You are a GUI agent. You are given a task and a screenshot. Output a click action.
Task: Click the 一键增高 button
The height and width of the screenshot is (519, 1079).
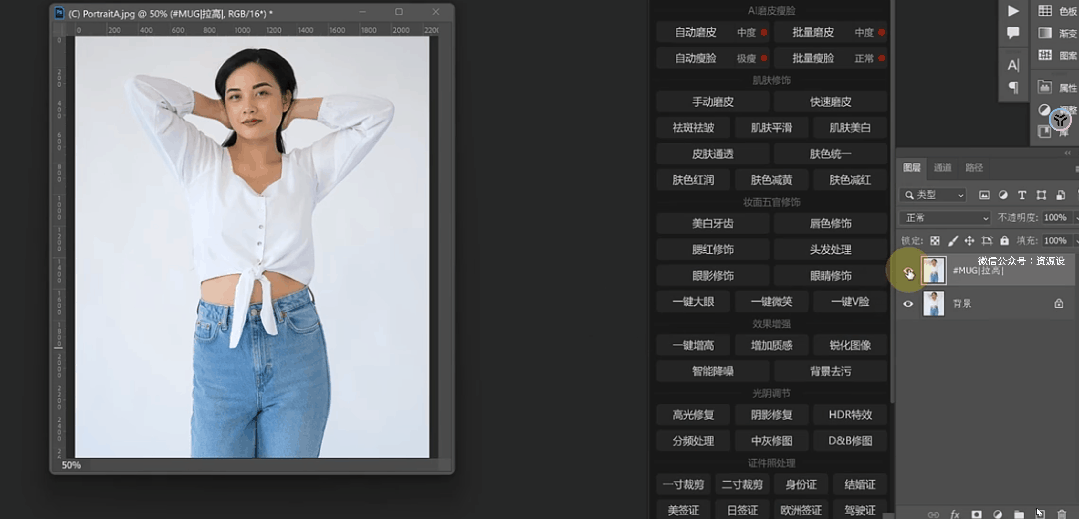click(x=693, y=345)
